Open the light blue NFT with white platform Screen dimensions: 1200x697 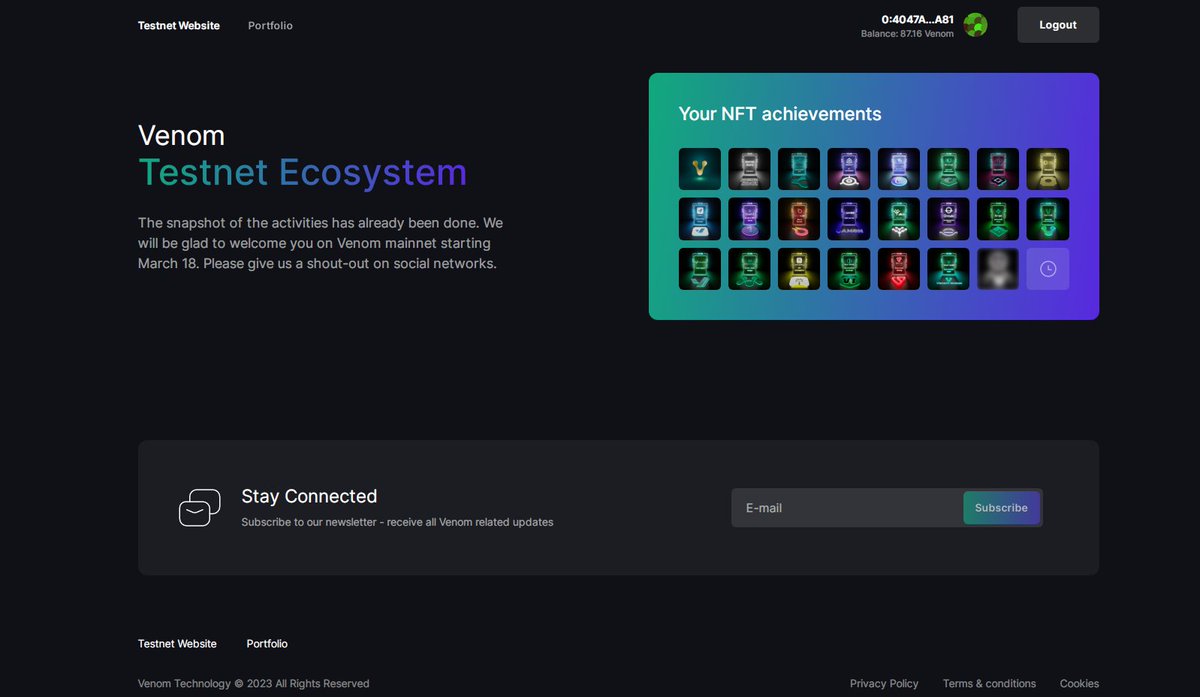tap(700, 219)
